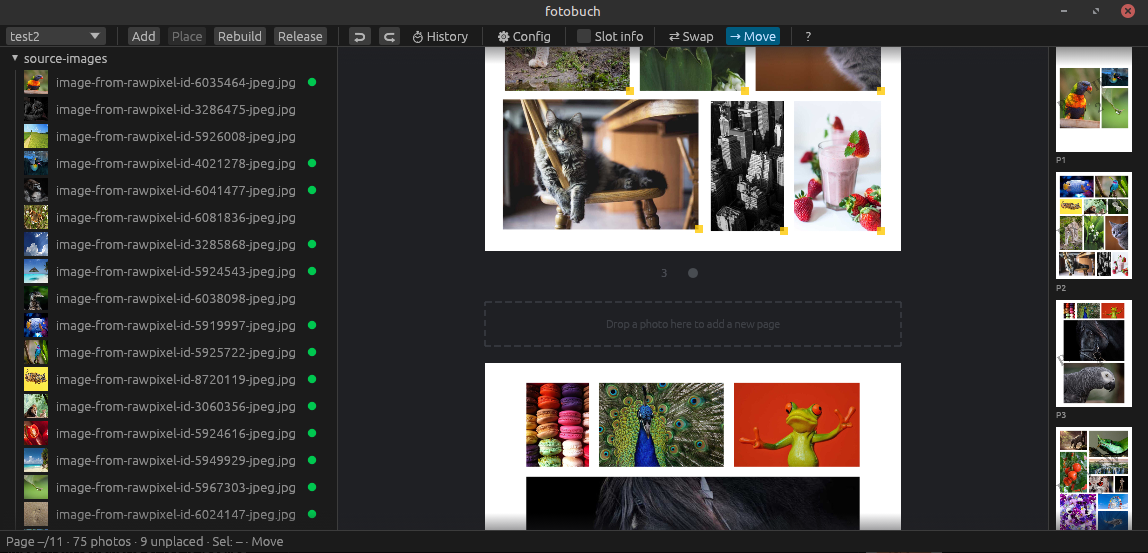
Task: Click green placed dot for image 4021278
Action: point(312,163)
